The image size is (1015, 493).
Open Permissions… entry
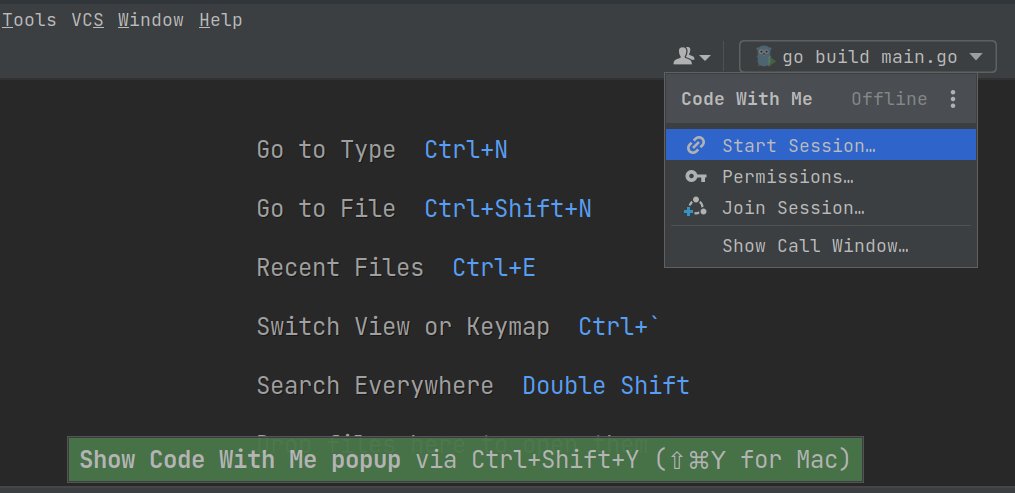tap(821, 176)
